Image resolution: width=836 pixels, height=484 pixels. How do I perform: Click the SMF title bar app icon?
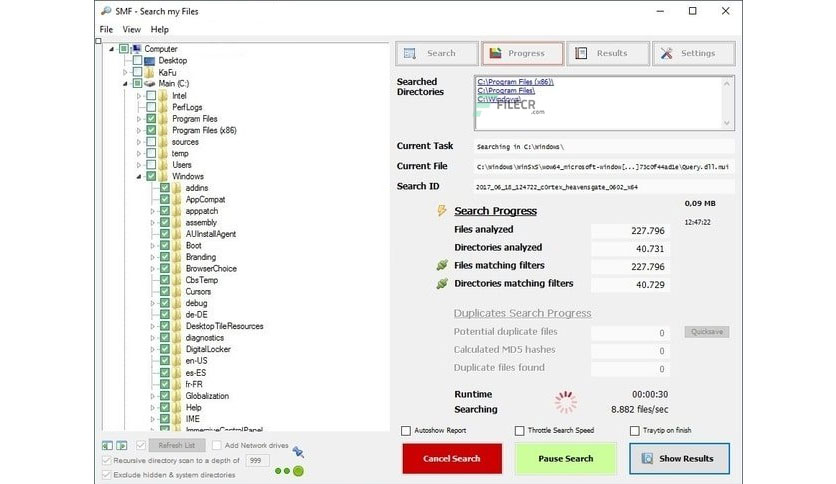[106, 11]
